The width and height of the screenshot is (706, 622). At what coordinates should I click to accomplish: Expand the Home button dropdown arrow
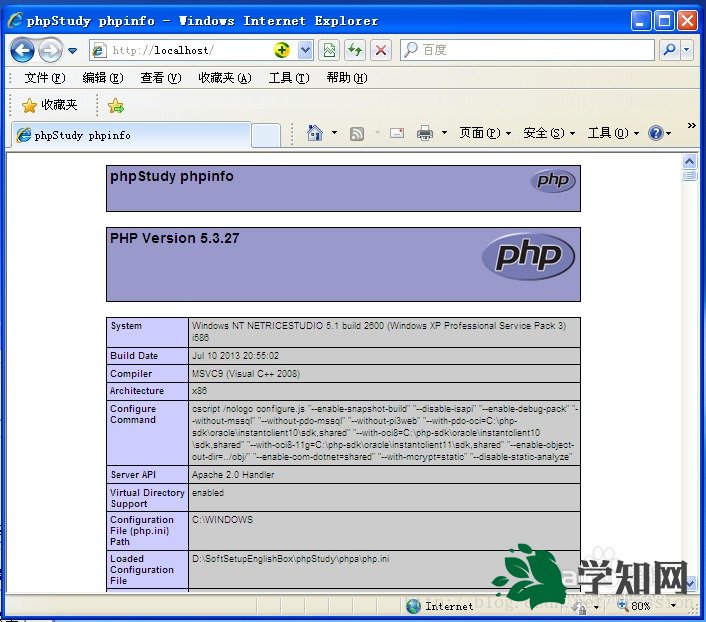(334, 133)
